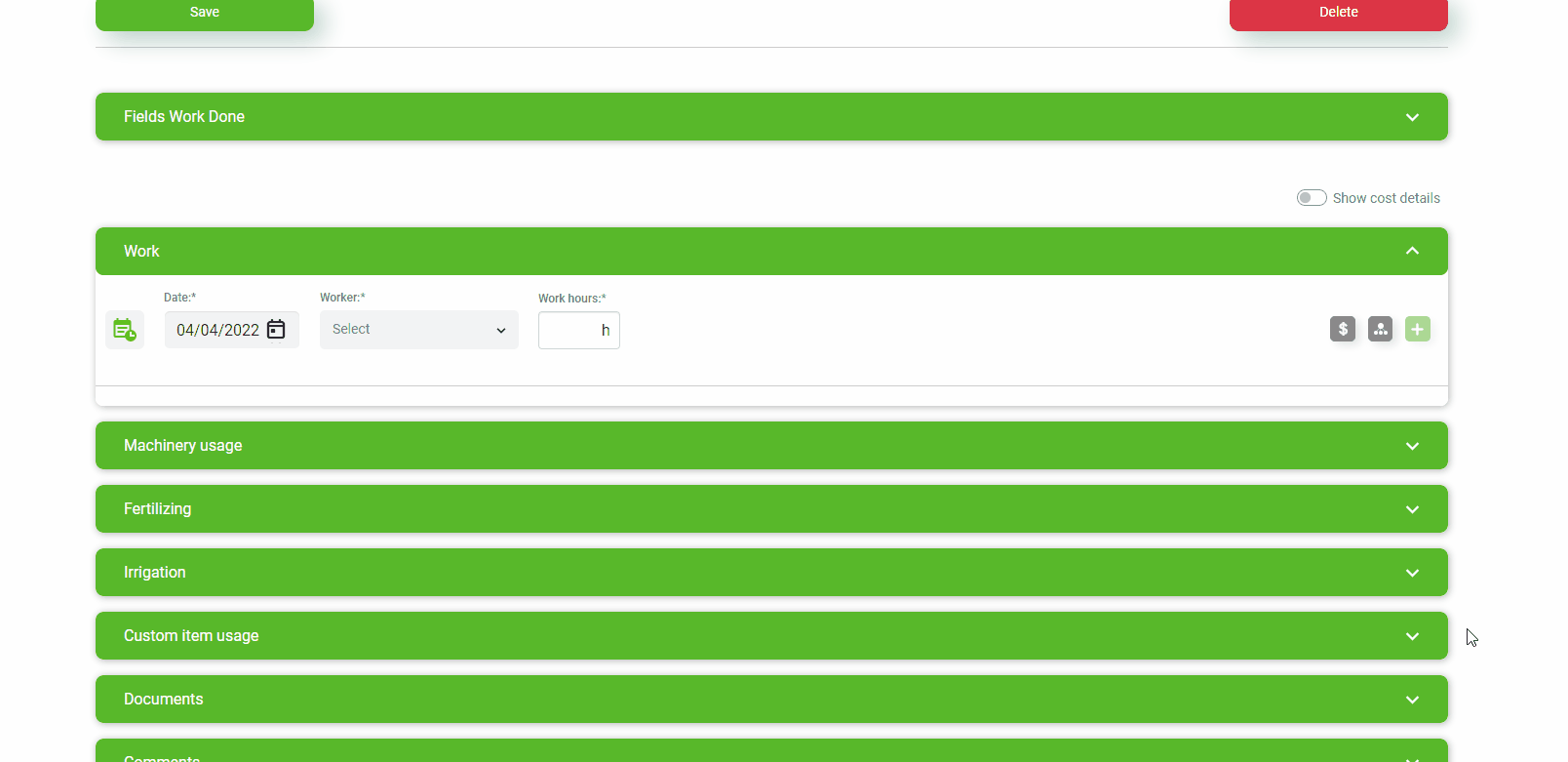
Task: Click the Irrigation chevron arrow
Action: point(1411,573)
